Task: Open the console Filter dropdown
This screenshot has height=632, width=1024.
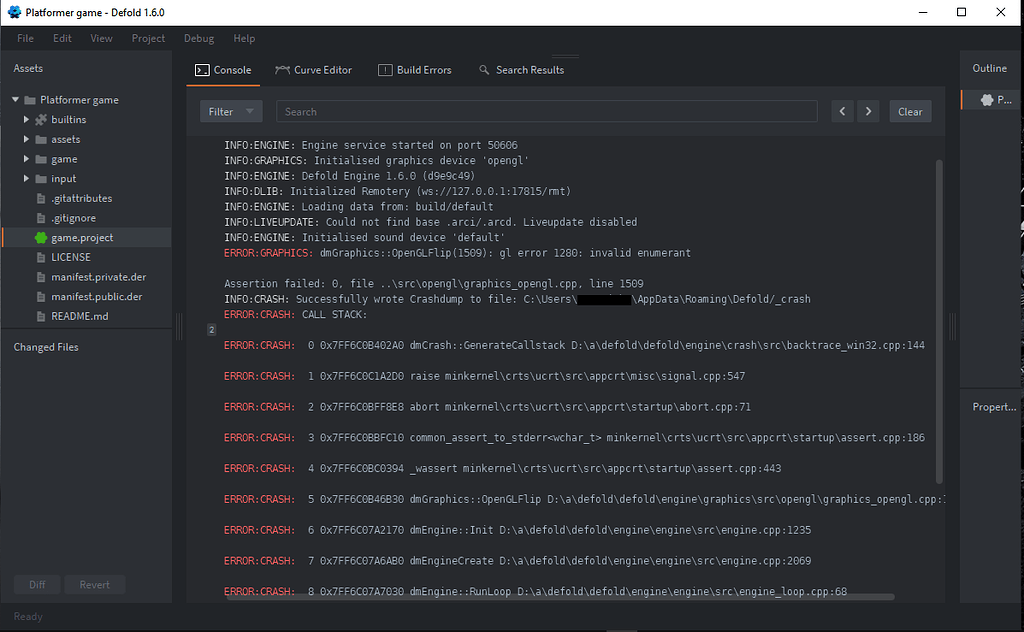Action: click(231, 112)
